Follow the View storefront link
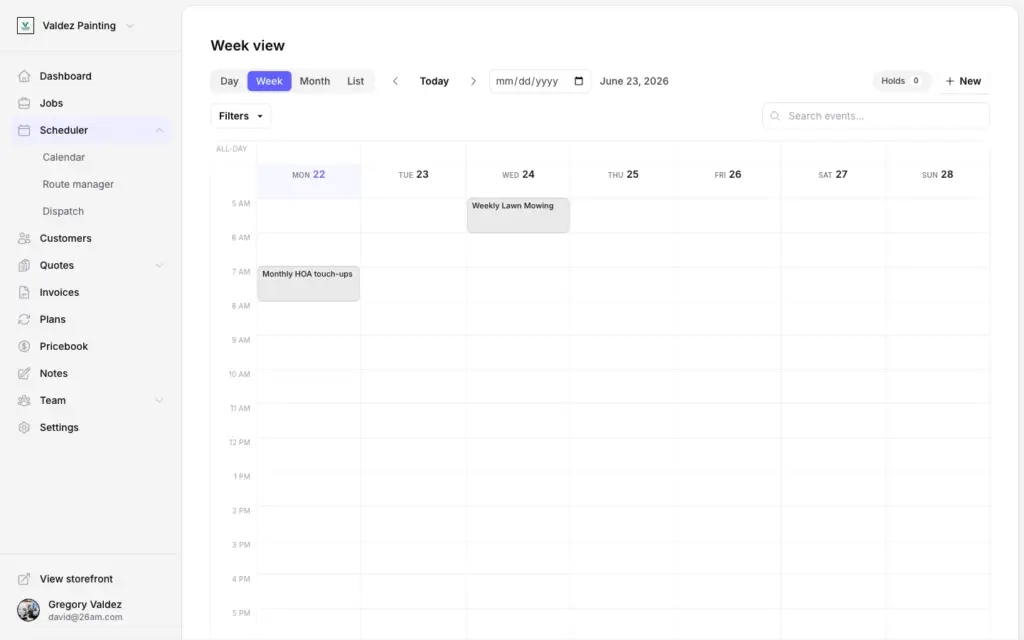The width and height of the screenshot is (1024, 640). pos(76,579)
